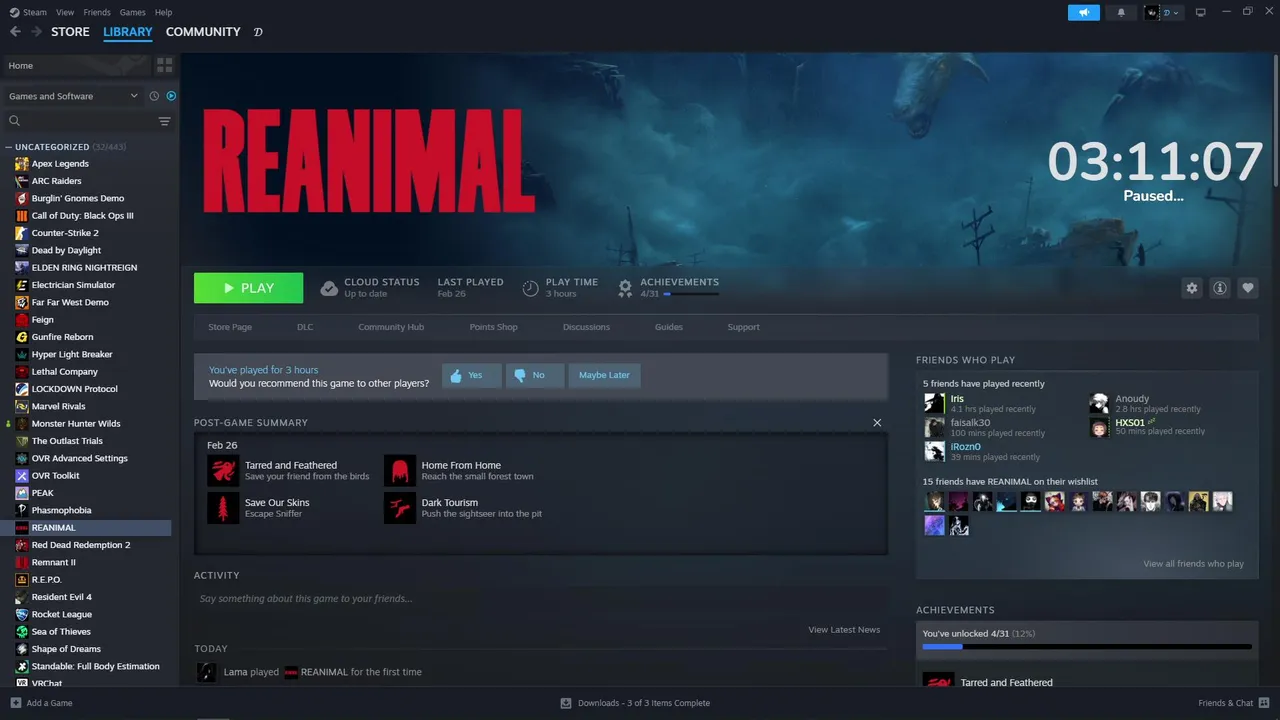Click the Save Our Skins achievement icon

223,508
